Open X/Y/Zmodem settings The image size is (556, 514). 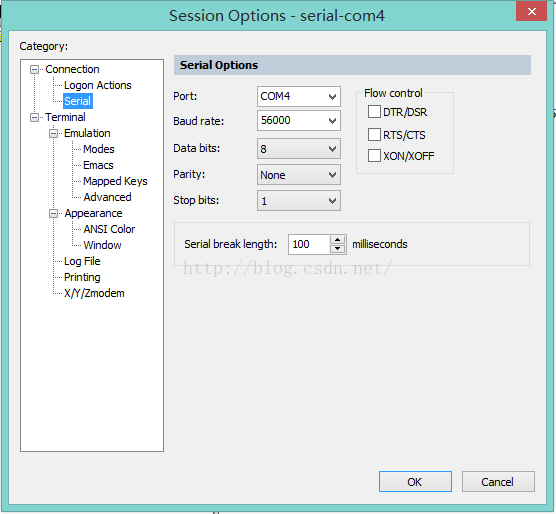94,294
